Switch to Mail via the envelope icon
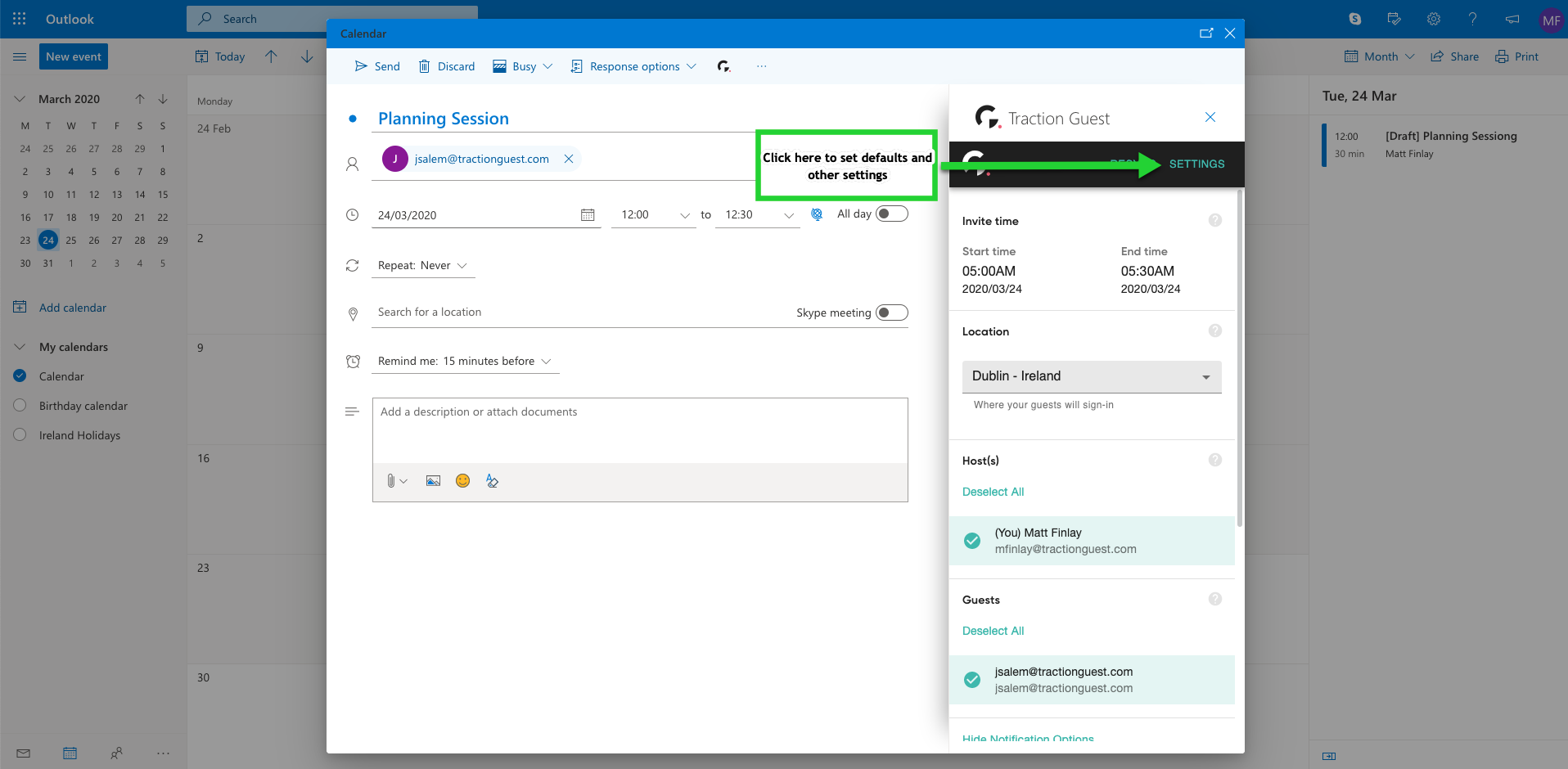The width and height of the screenshot is (1568, 769). (24, 753)
